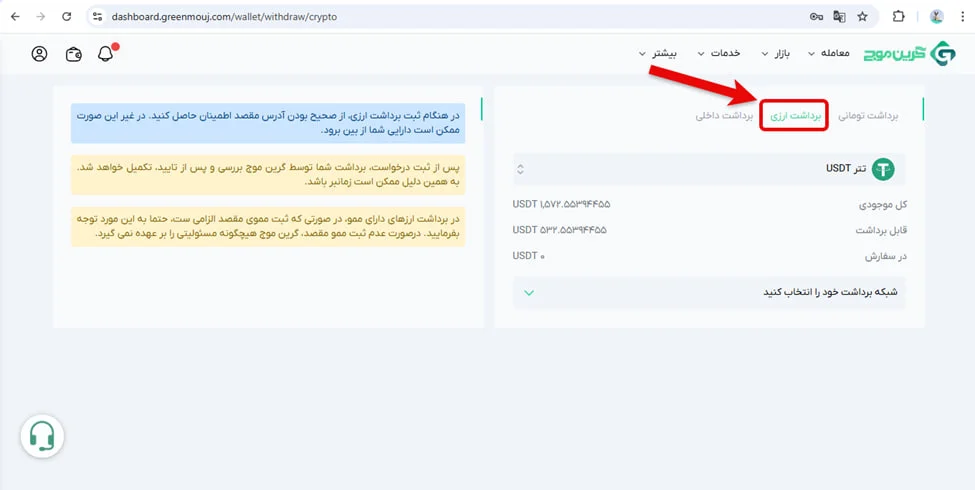Expand the withdrawal network dropdown
This screenshot has height=490, width=975.
tap(709, 292)
